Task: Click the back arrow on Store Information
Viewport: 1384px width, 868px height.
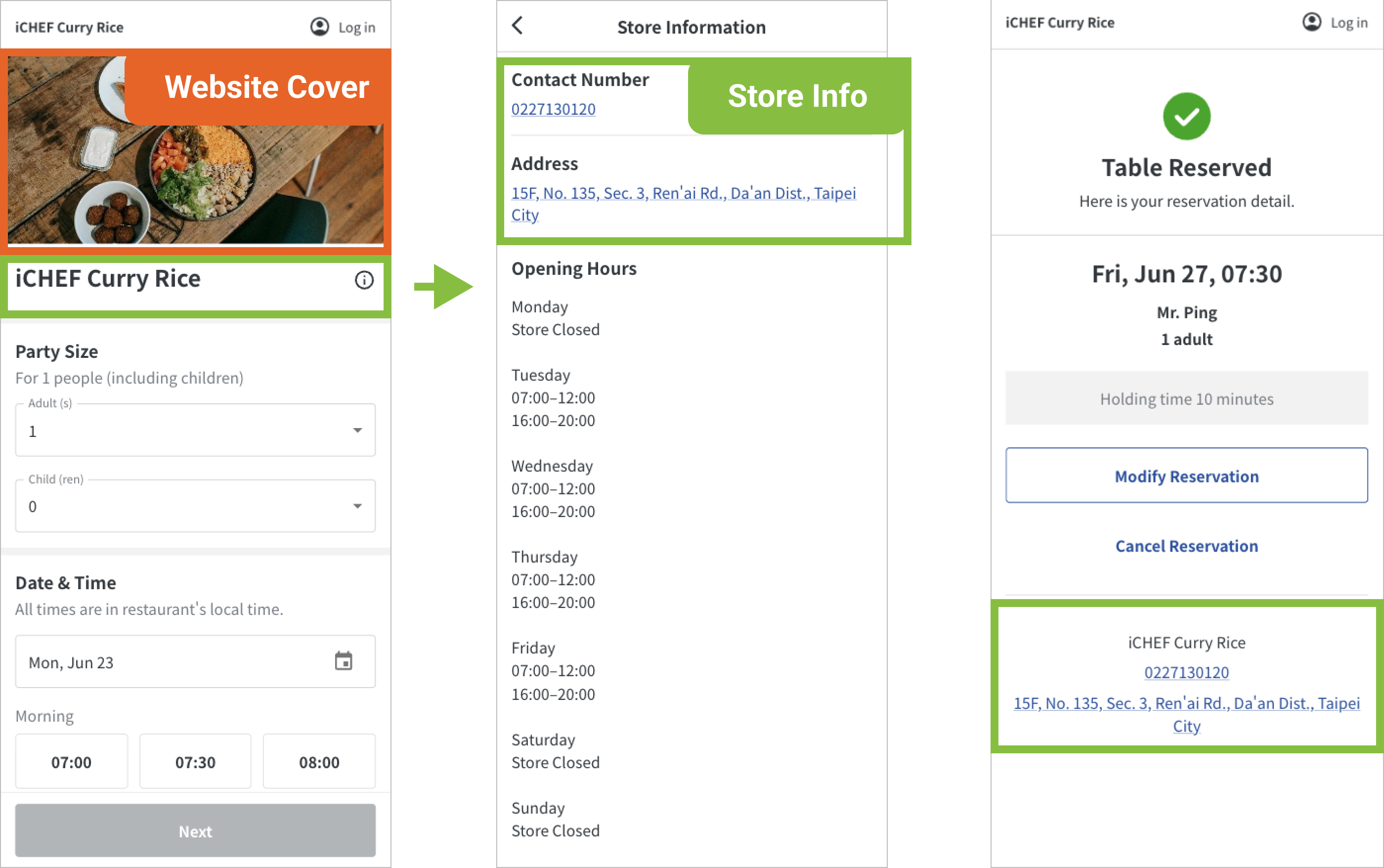Action: (517, 26)
